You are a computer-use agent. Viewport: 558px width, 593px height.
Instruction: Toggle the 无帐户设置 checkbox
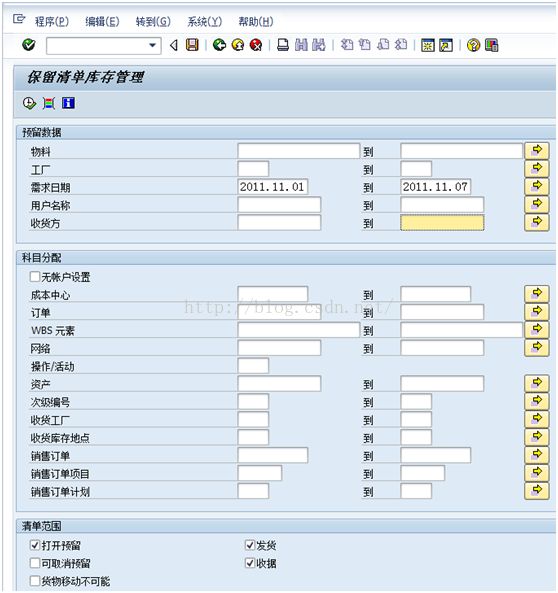pyautogui.click(x=34, y=276)
